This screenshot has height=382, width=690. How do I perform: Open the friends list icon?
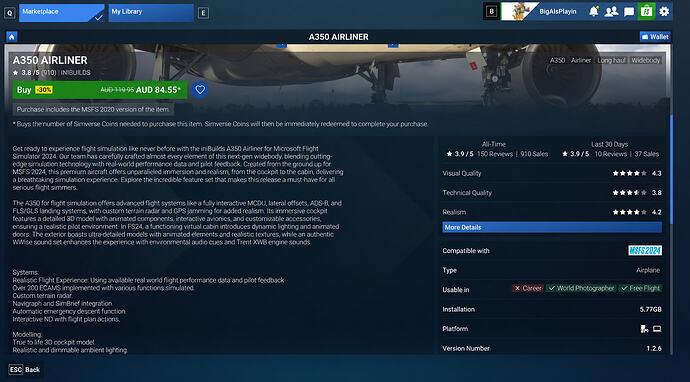[x=611, y=11]
